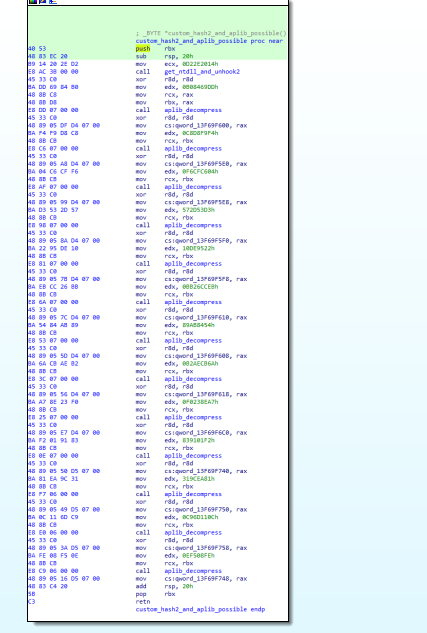427x633 pixels.
Task: Click qword_13F69F608 operand
Action: coord(199,356)
